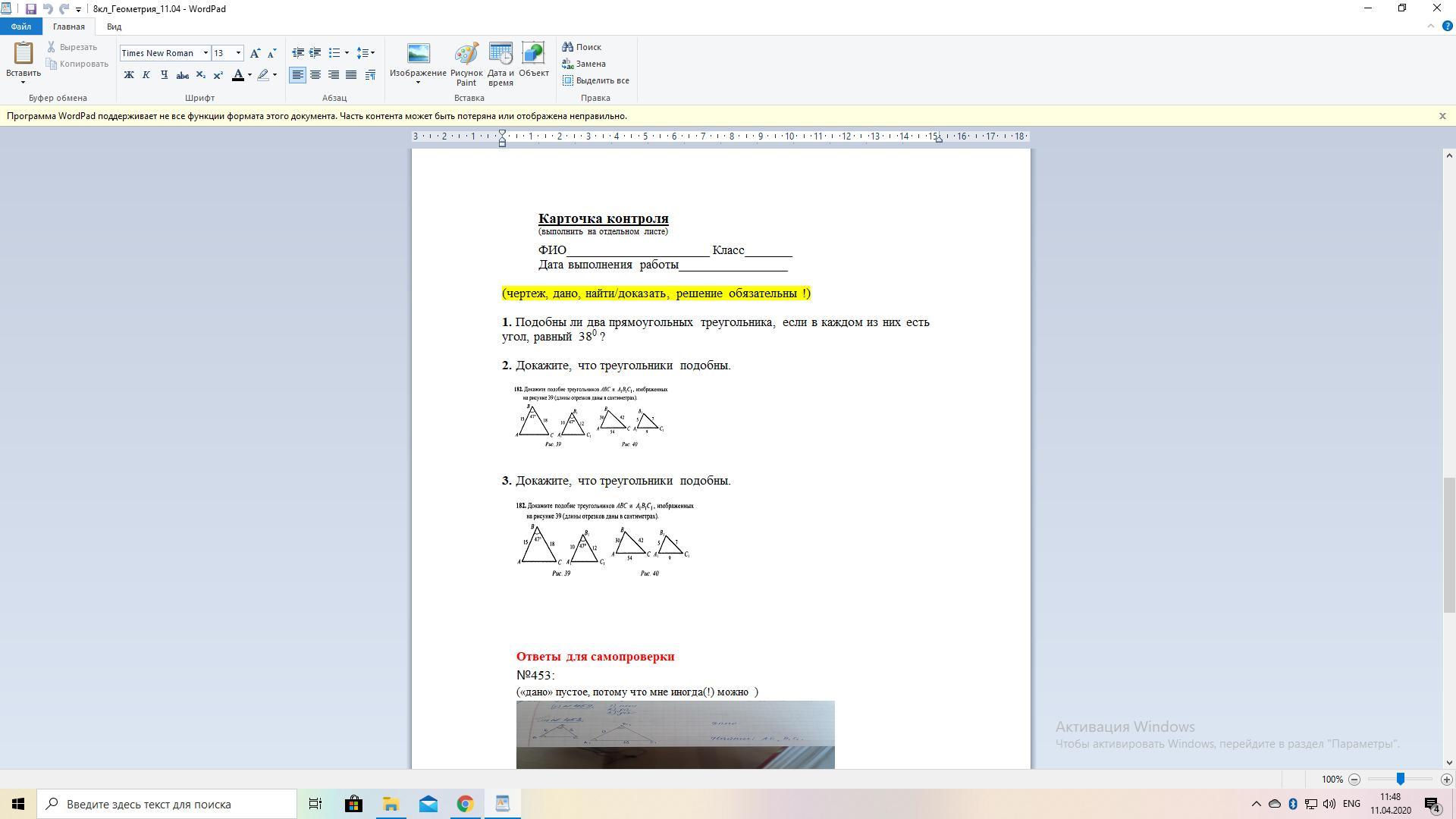Click the Replace (Замена) icon
Screen dimensions: 1456x819
[x=567, y=64]
